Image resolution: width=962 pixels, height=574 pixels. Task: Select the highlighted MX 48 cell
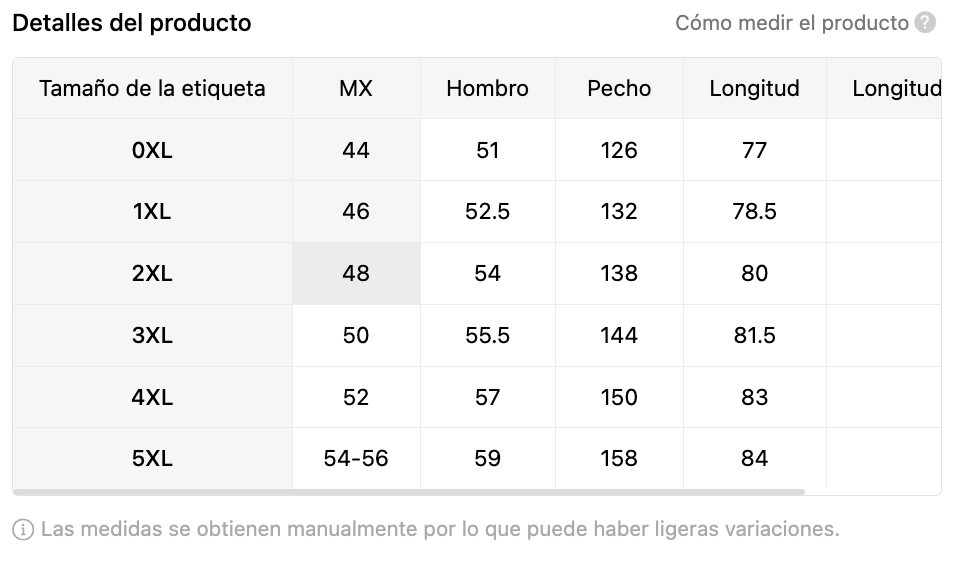tap(356, 274)
